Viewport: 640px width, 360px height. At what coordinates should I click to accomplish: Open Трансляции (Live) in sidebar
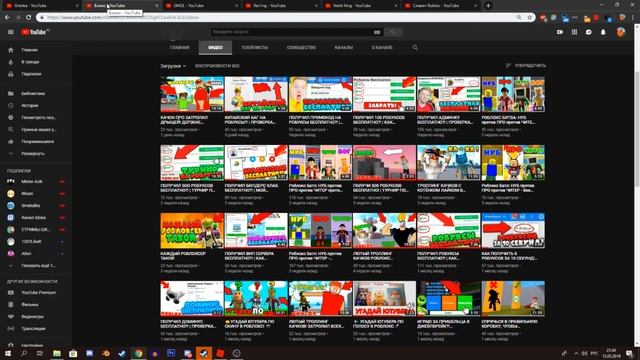[36, 329]
